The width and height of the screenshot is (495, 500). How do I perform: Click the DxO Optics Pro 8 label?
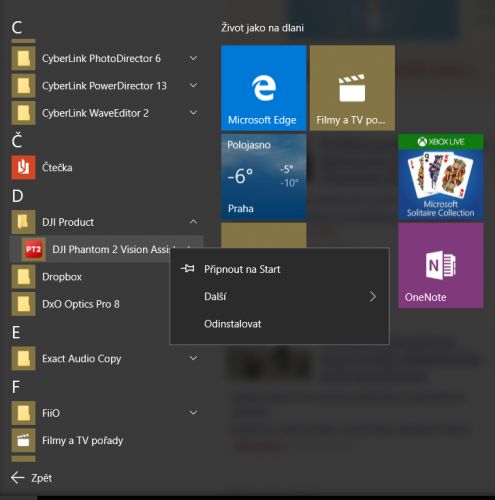81,304
